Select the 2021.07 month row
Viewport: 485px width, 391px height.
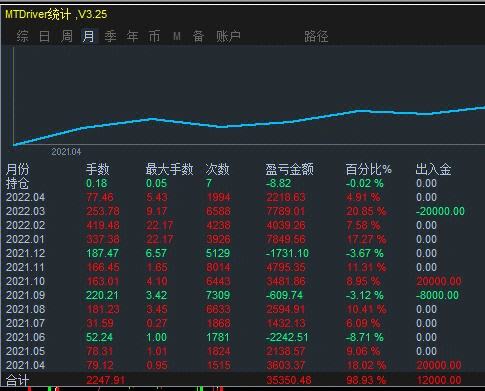point(242,323)
